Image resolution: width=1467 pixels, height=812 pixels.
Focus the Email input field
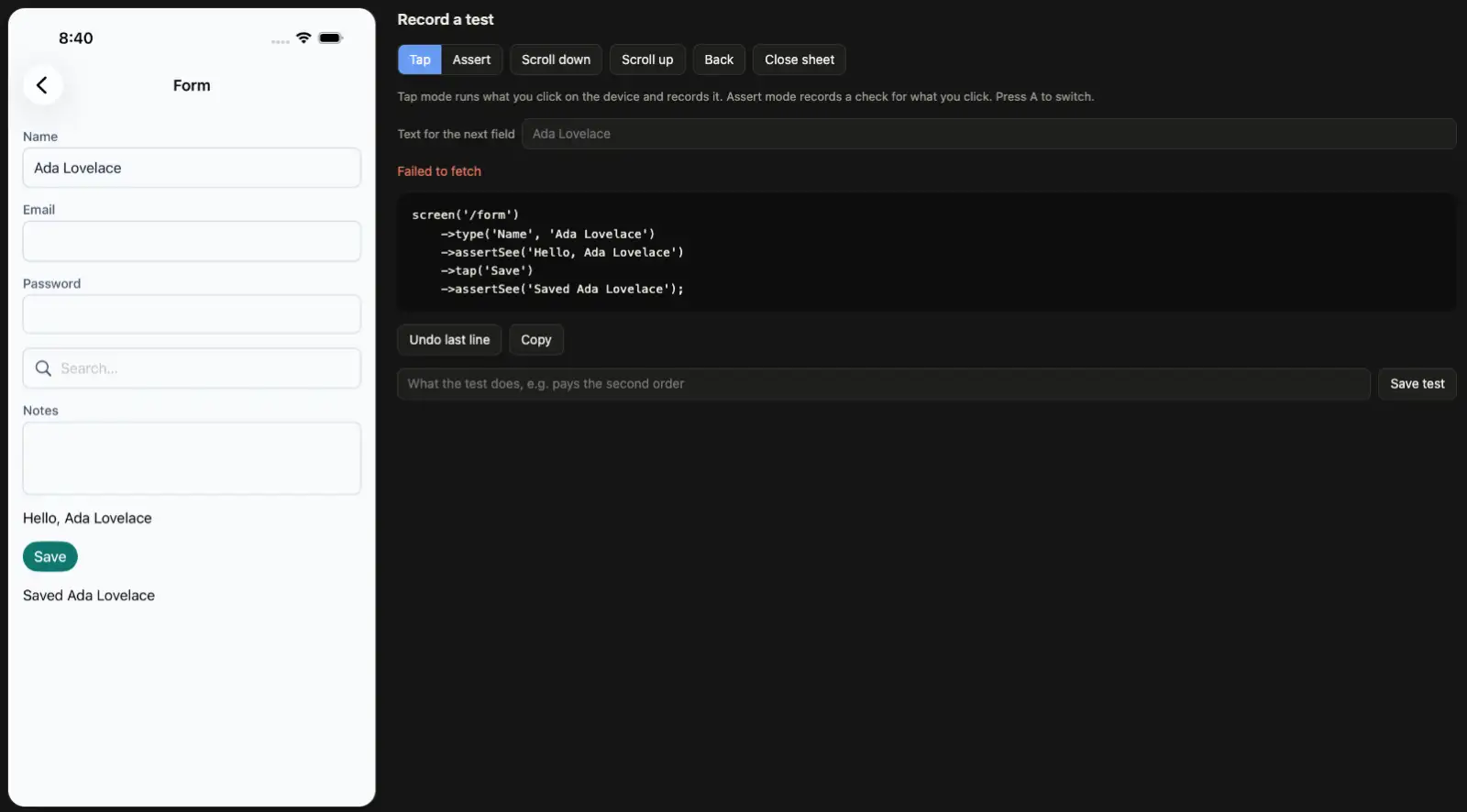[x=192, y=241]
